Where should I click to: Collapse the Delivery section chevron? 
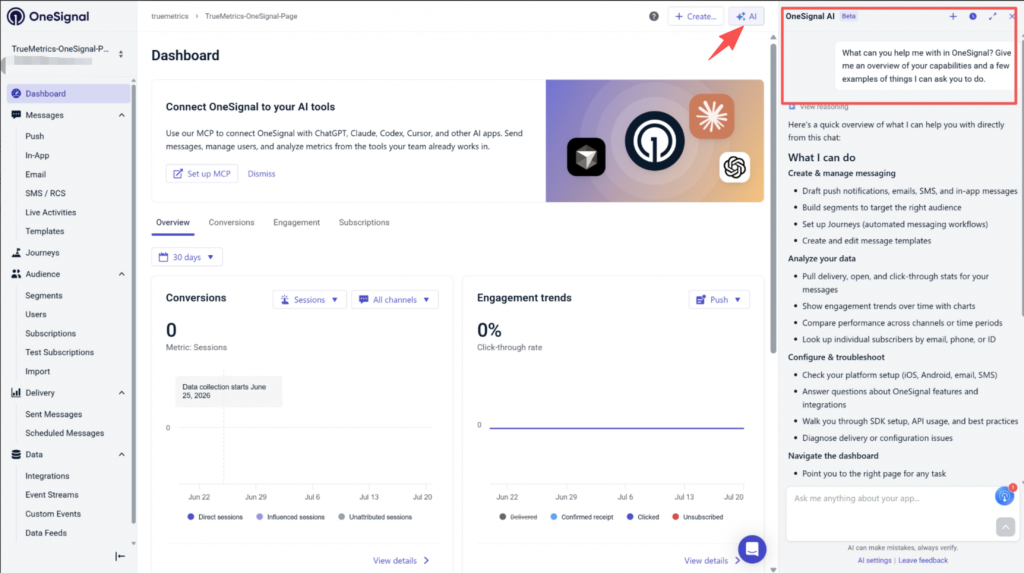[x=121, y=393]
